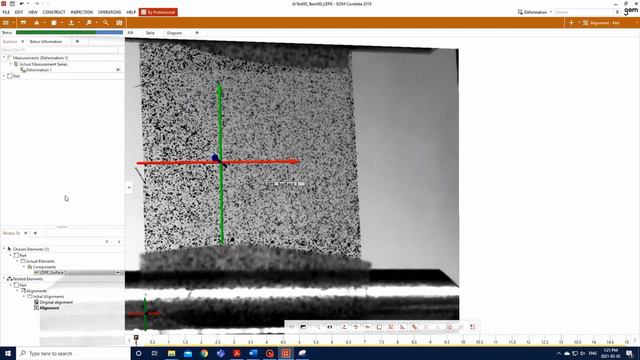Image resolution: width=640 pixels, height=360 pixels.
Task: Open the FILE menu
Action: [x=6, y=12]
